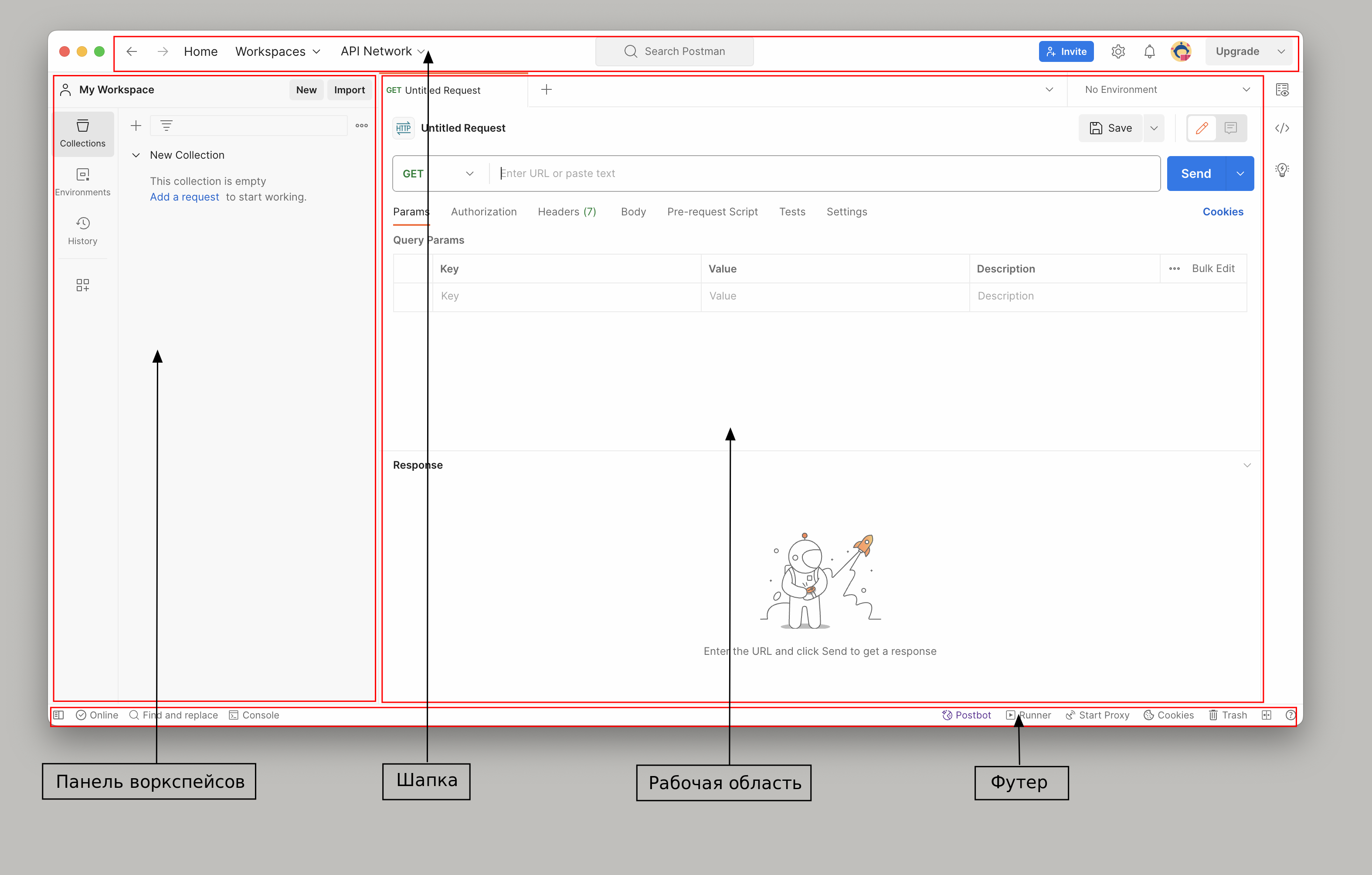Toggle the edit pencil mode button
The width and height of the screenshot is (1372, 875).
[1202, 128]
